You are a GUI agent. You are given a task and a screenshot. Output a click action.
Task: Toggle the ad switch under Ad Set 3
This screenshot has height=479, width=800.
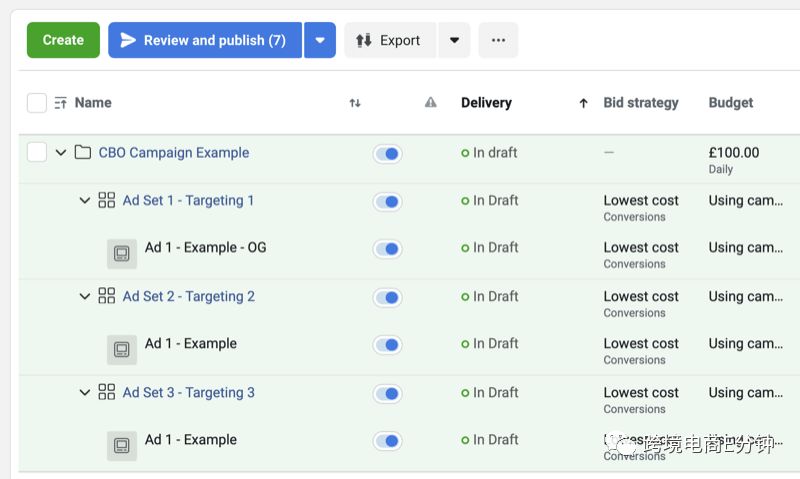(x=387, y=441)
